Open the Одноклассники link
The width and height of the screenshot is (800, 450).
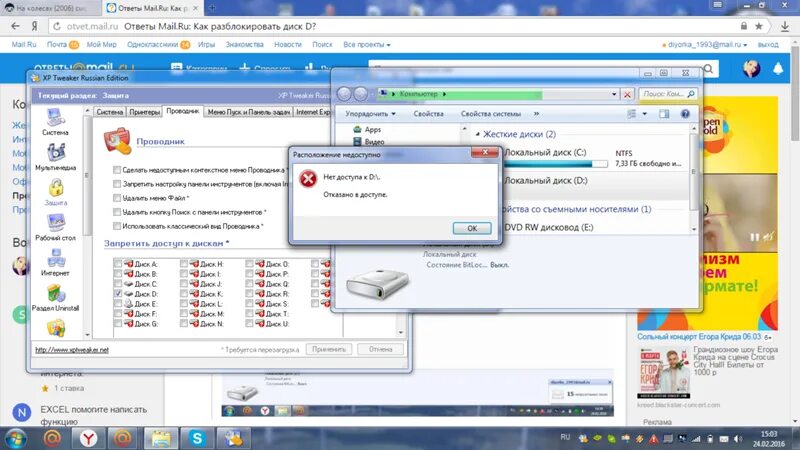point(152,45)
